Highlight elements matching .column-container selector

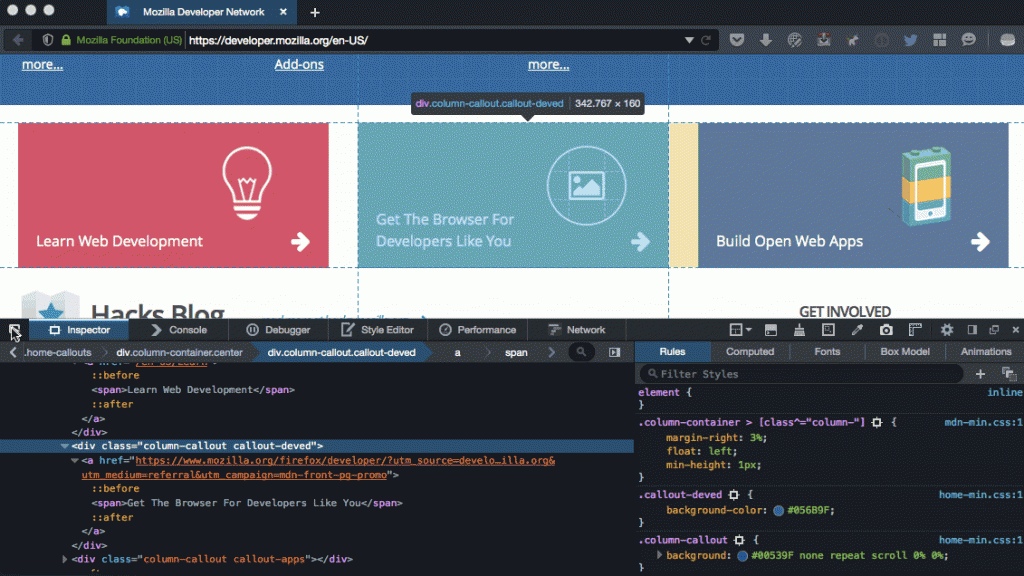pyautogui.click(x=877, y=423)
